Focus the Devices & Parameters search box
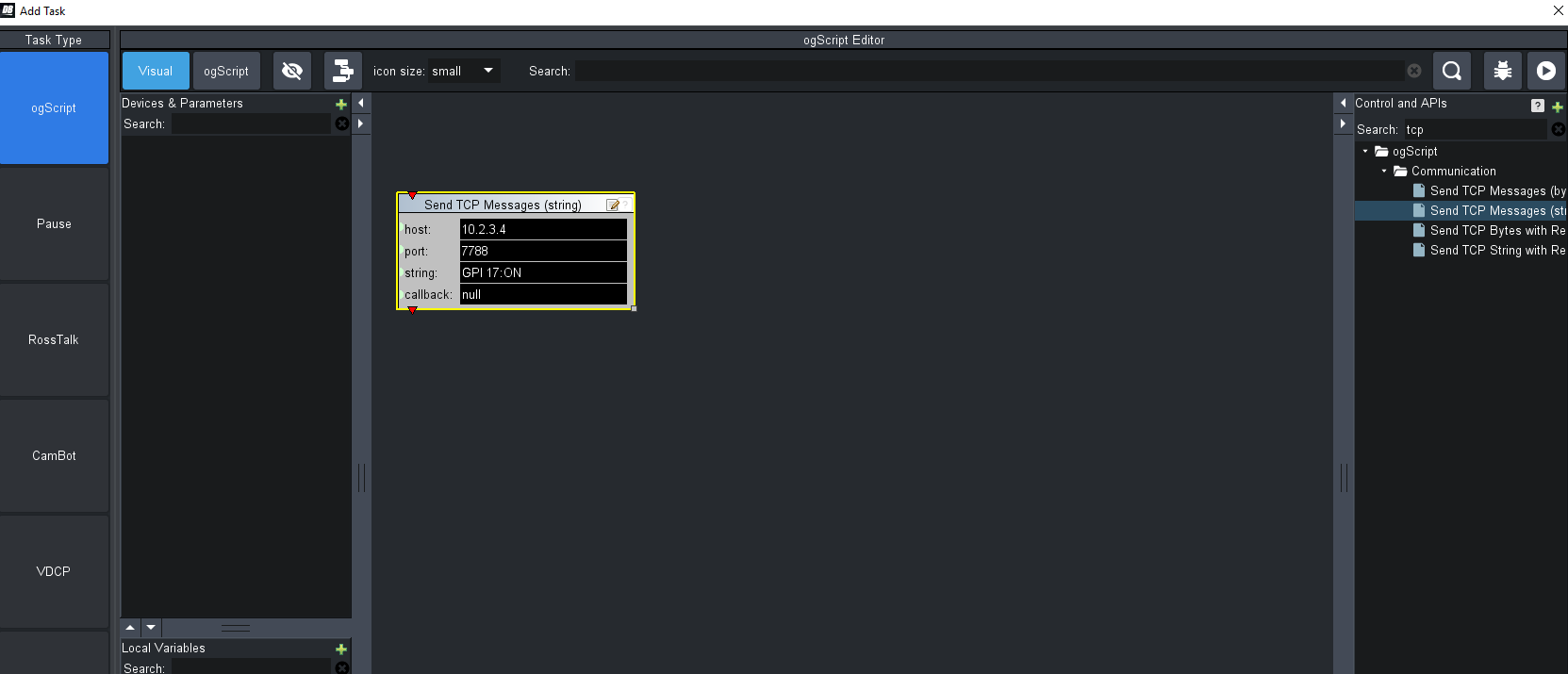 click(251, 123)
